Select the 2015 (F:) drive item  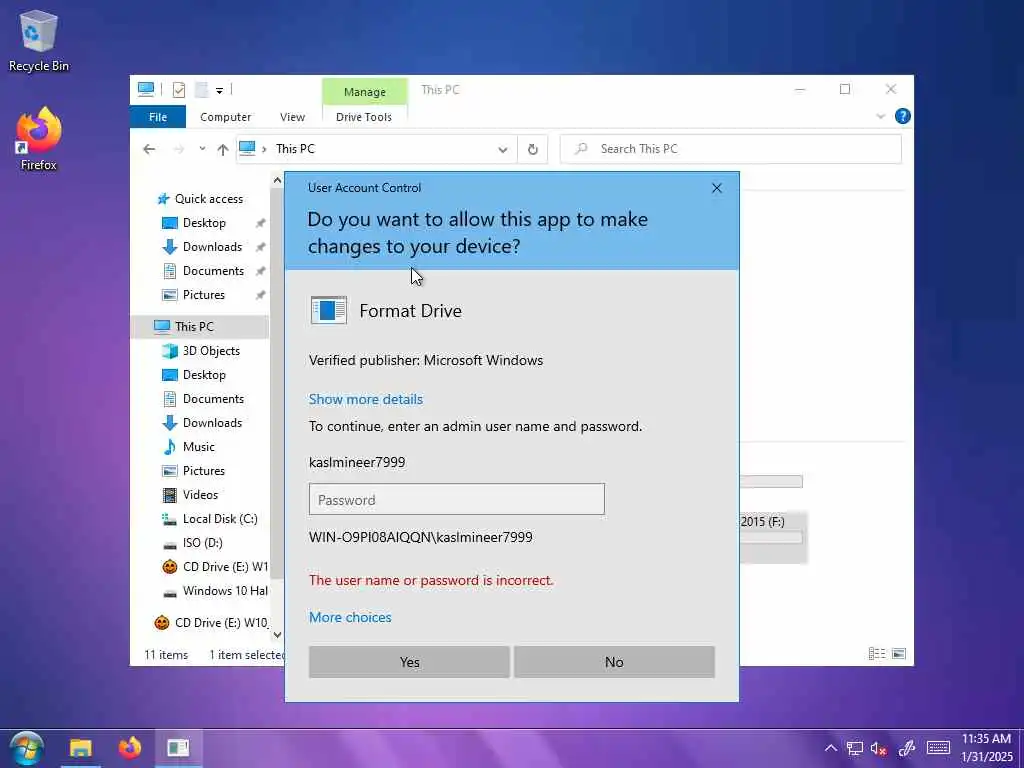pos(773,537)
